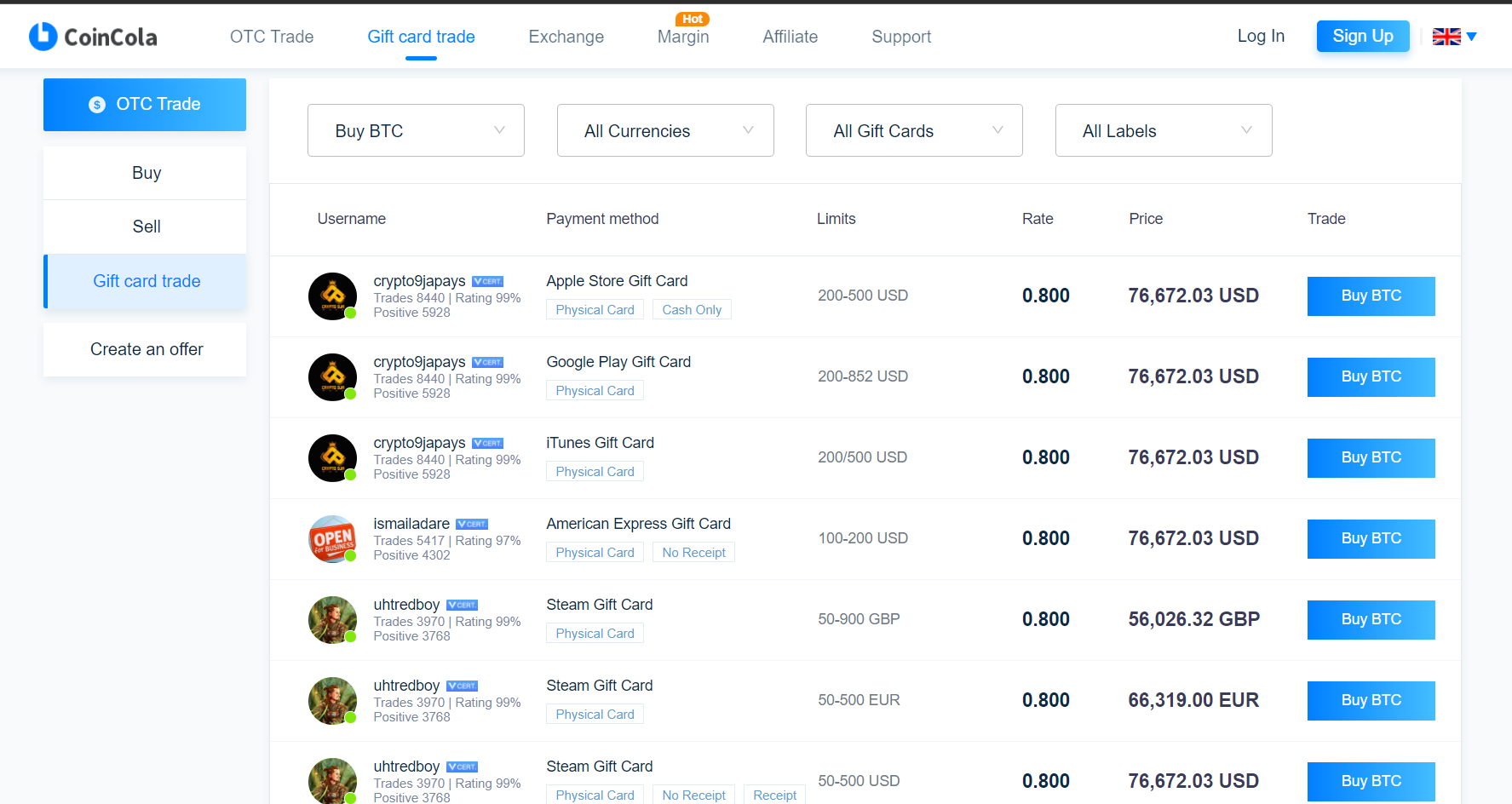This screenshot has height=804, width=1512.
Task: Open the Affiliate page
Action: point(790,37)
